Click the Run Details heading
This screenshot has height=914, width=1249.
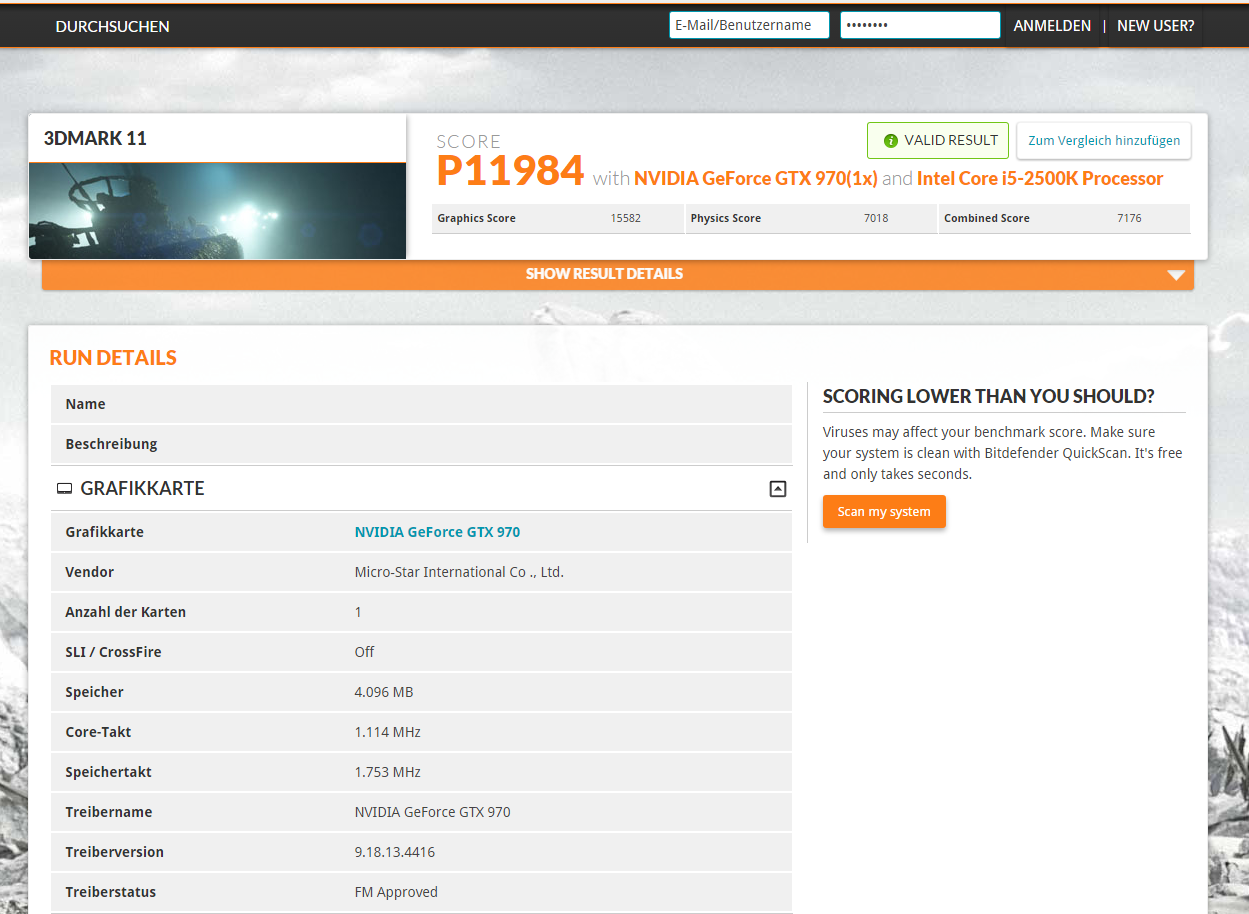(113, 358)
